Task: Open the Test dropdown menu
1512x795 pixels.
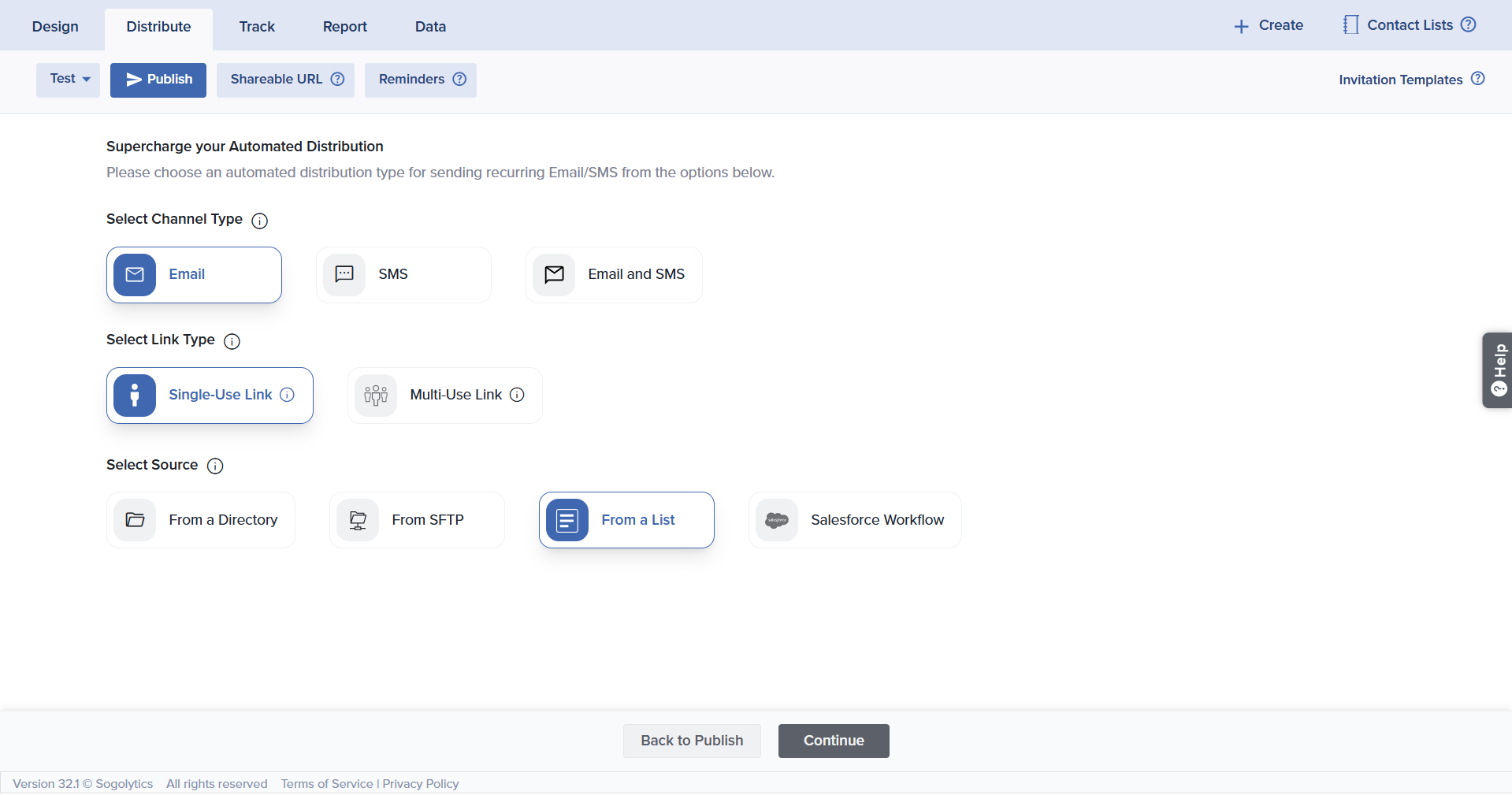Action: pos(69,80)
